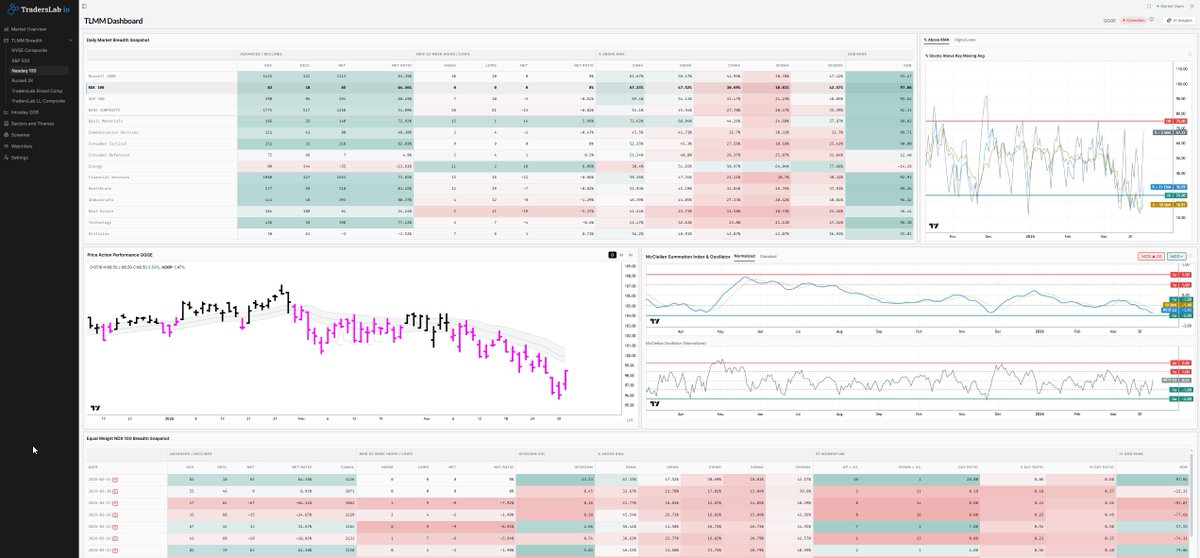Select NYSE Composite in the sidebar

pos(29,48)
